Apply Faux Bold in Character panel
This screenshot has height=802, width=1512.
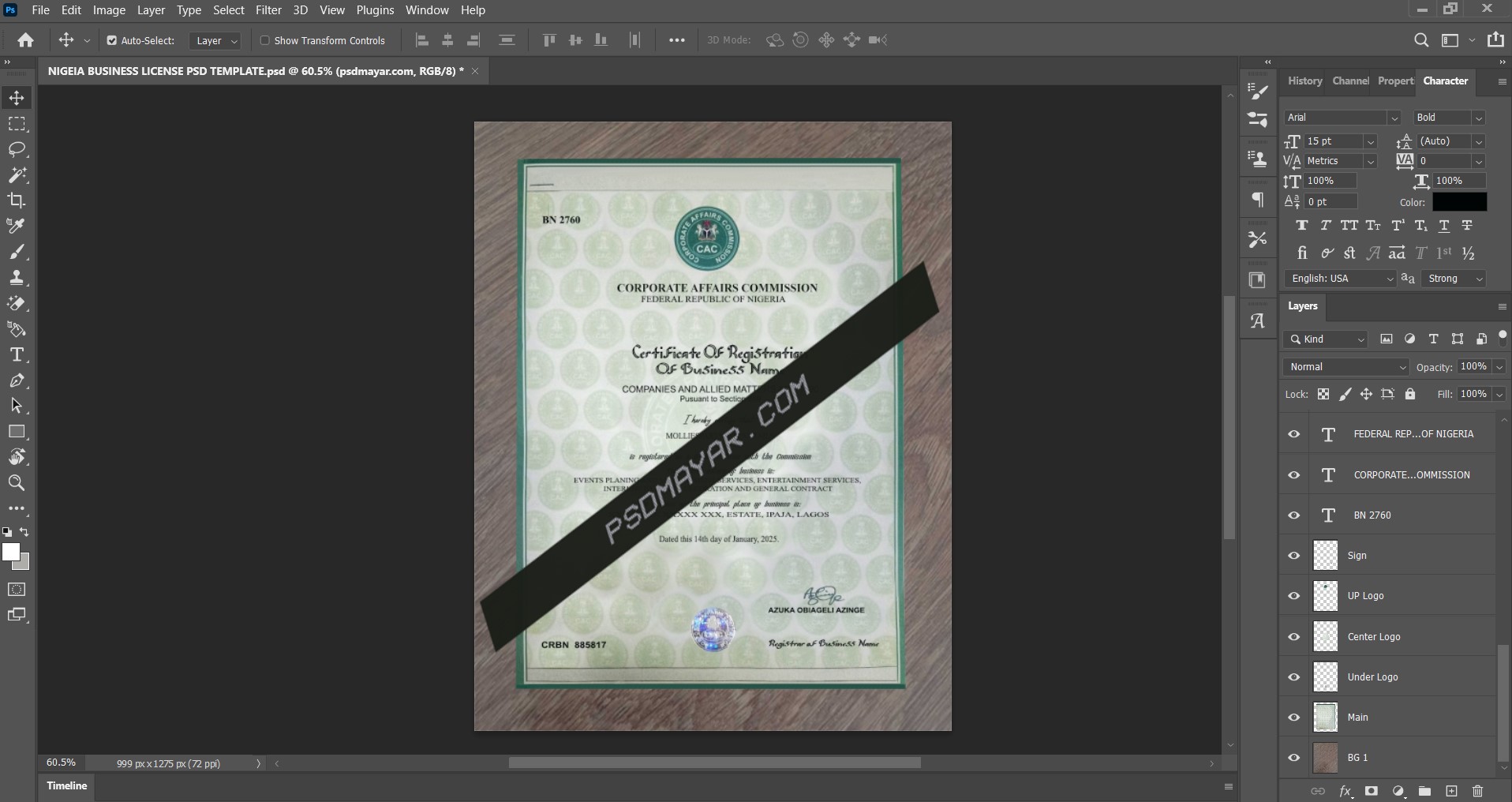1302,226
